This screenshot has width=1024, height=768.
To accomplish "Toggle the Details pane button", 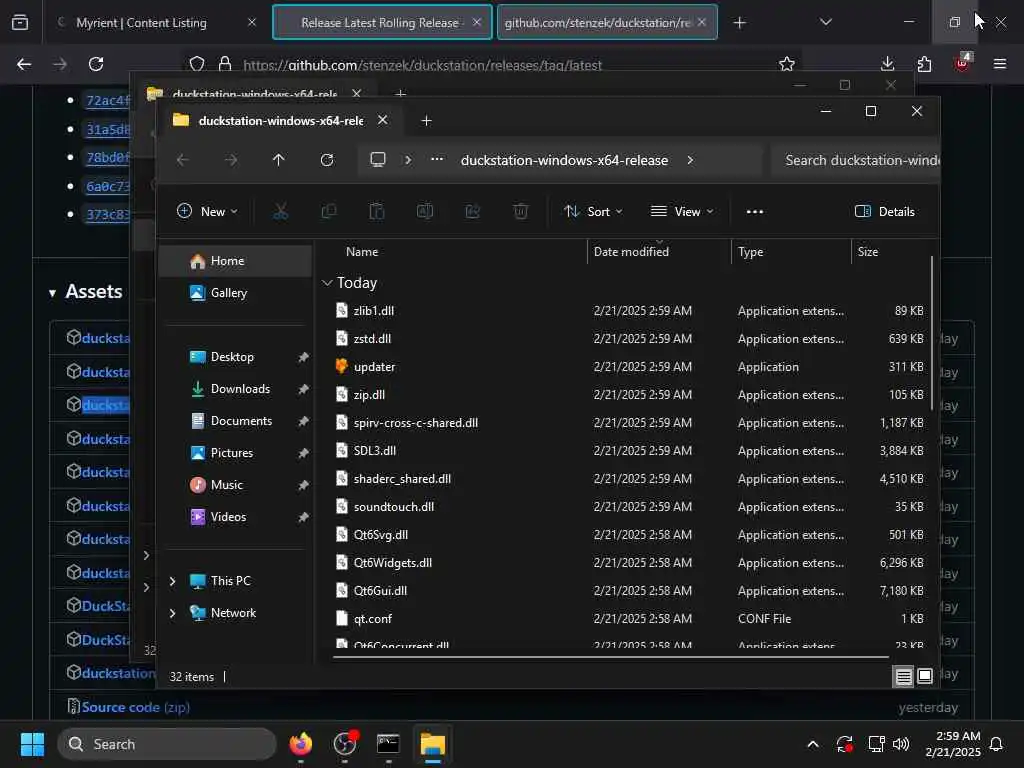I will tap(884, 212).
